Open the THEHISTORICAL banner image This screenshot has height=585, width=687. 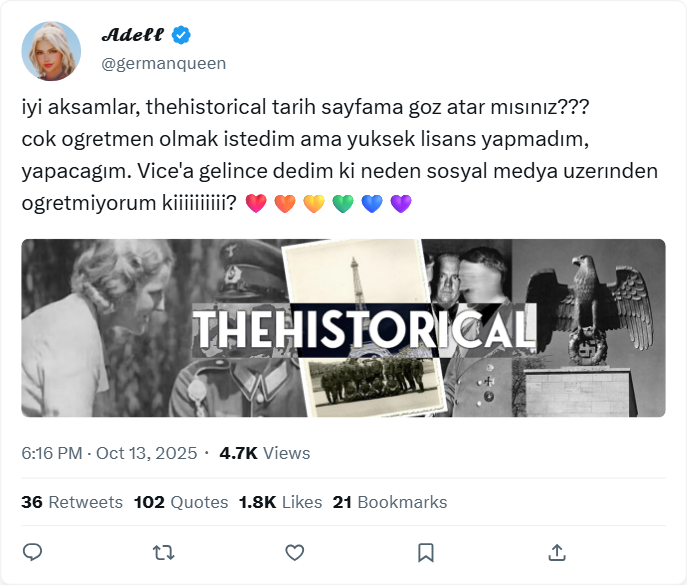[x=344, y=328]
